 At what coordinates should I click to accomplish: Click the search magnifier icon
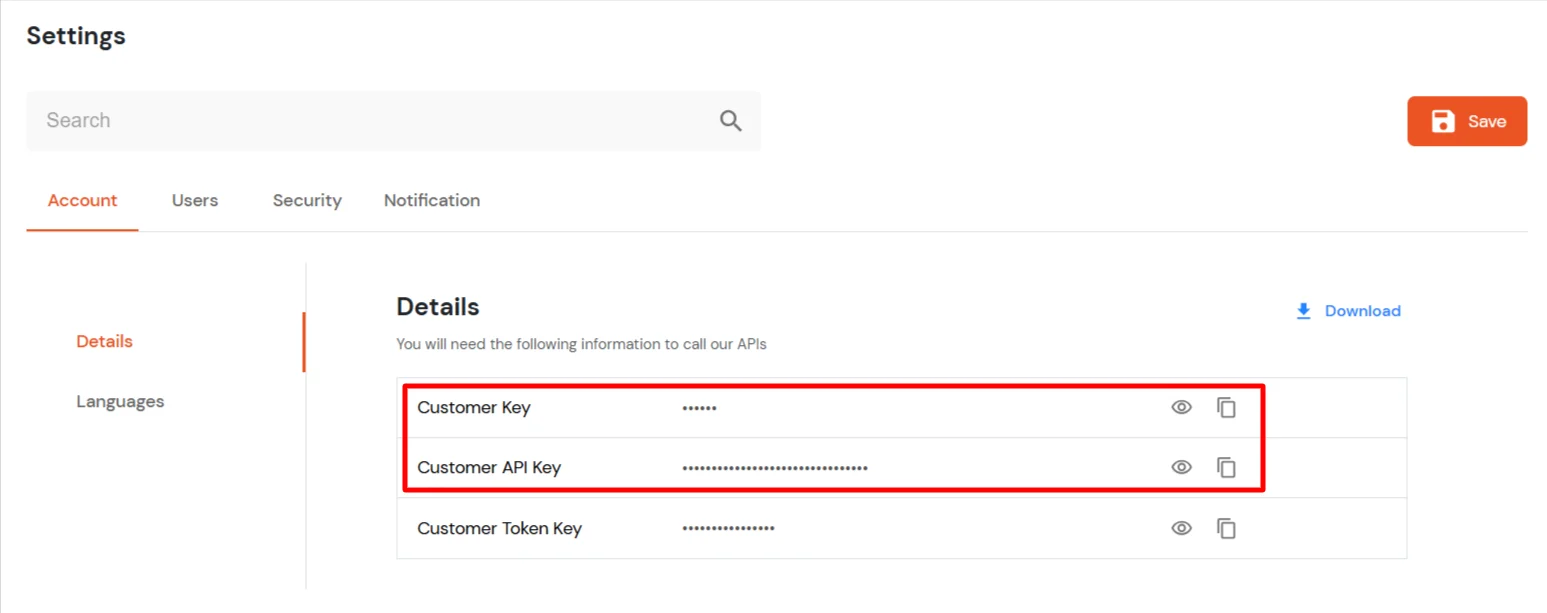[730, 120]
